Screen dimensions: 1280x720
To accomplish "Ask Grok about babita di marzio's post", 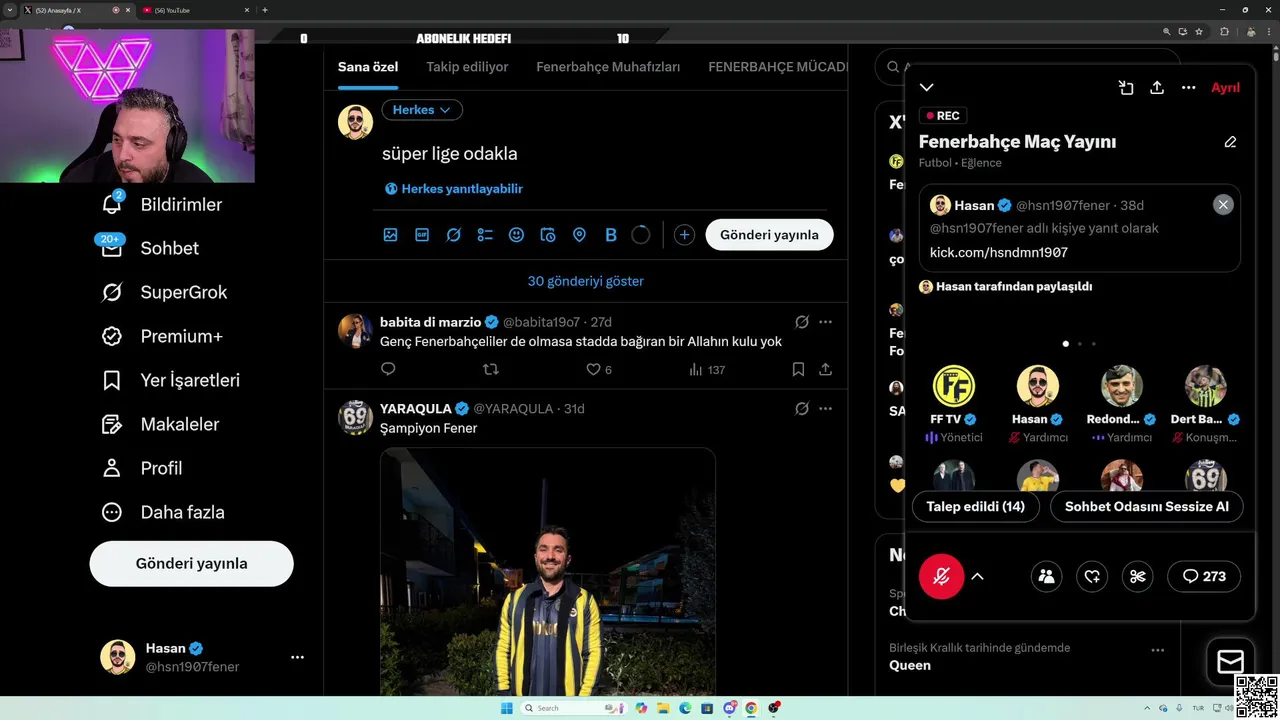I will [x=802, y=322].
